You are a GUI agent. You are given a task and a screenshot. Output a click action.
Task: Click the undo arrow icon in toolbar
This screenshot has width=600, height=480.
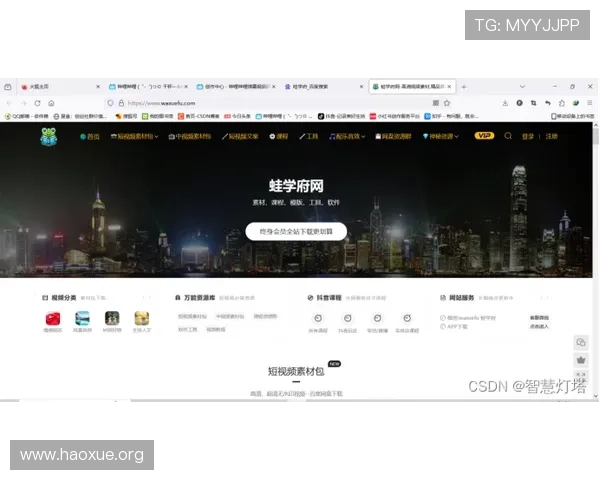(x=548, y=103)
